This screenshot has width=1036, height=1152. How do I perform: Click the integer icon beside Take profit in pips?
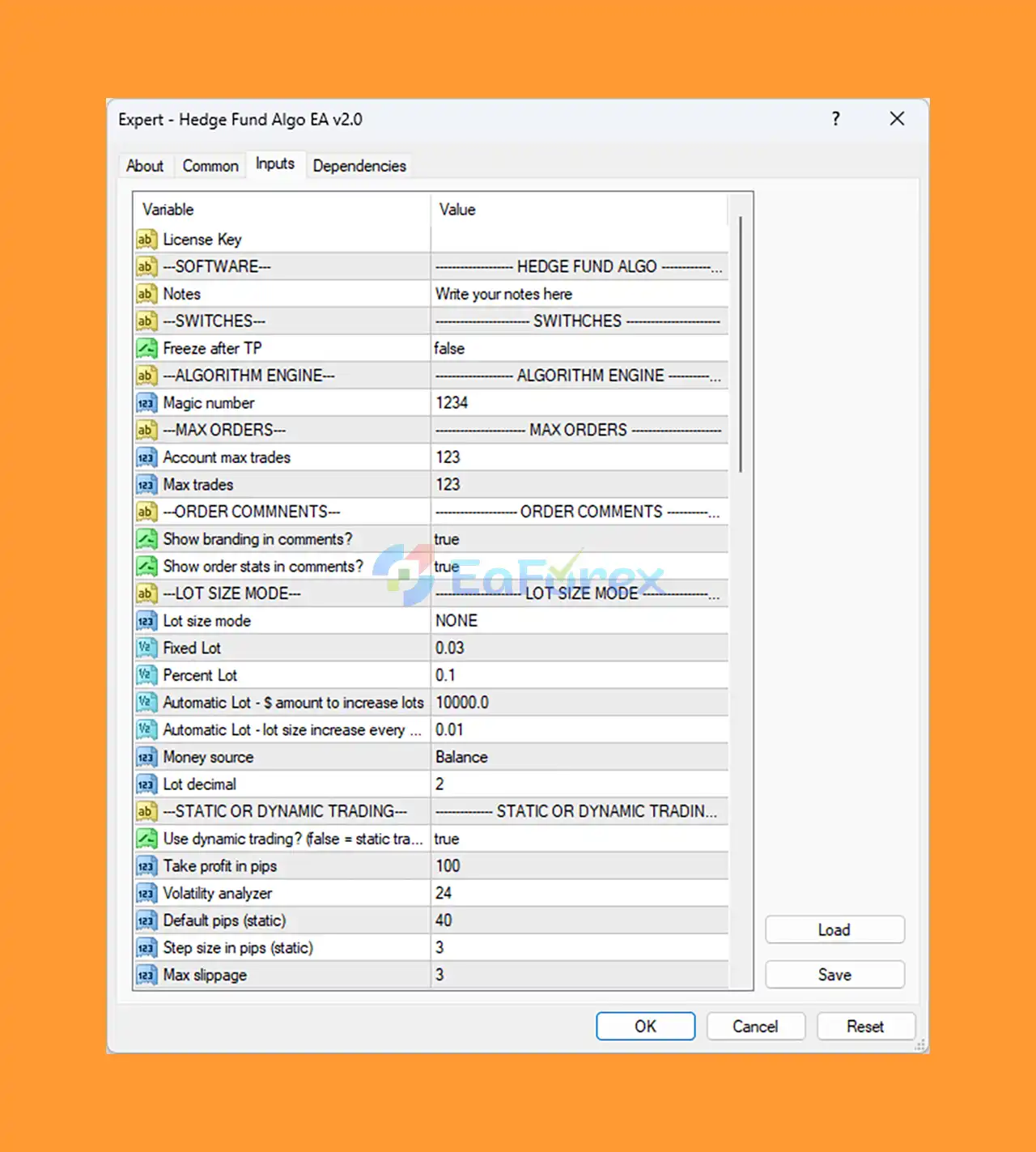coord(146,866)
